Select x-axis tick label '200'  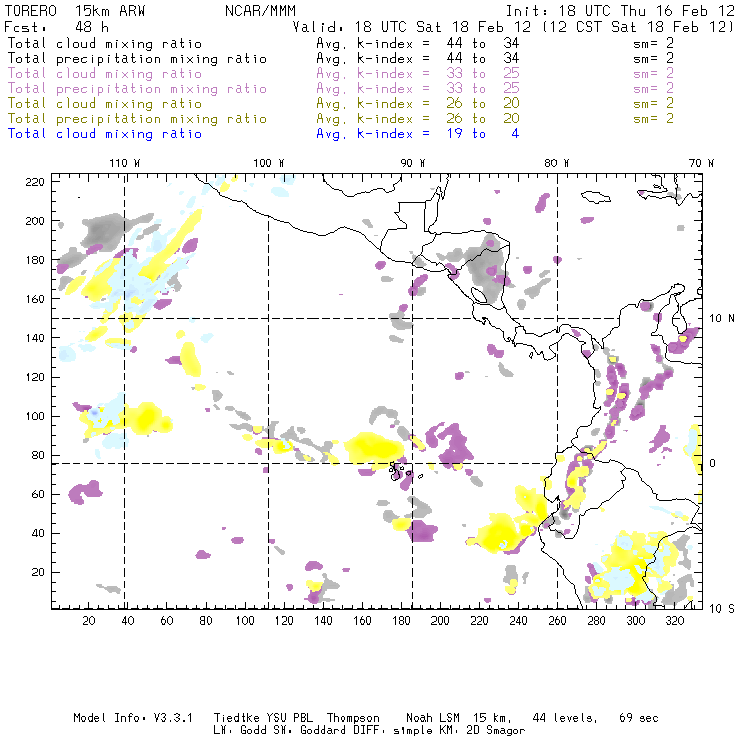440,621
